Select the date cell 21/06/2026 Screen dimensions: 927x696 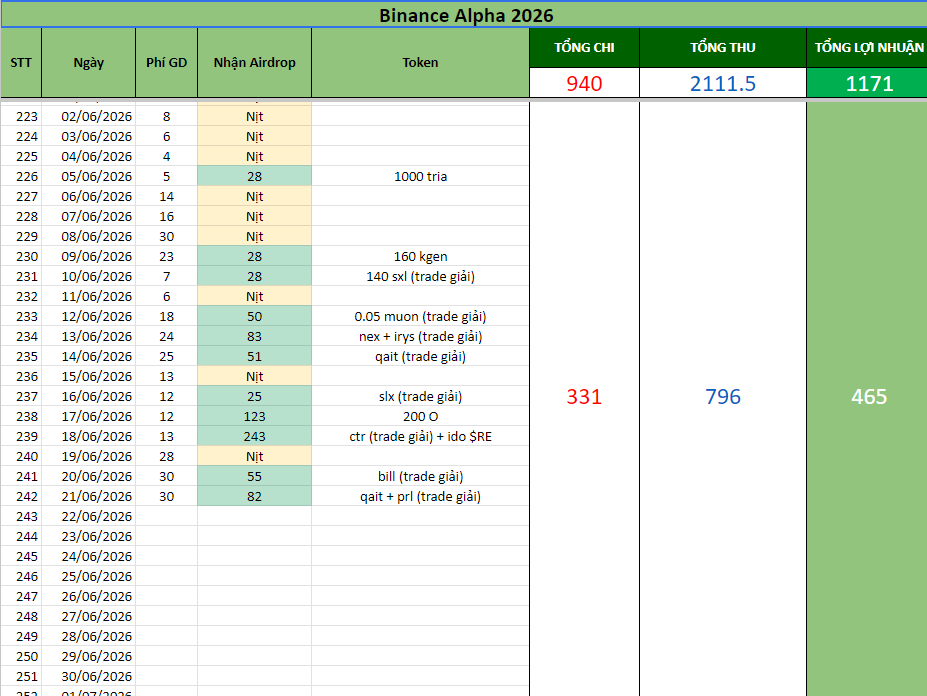[x=89, y=496]
